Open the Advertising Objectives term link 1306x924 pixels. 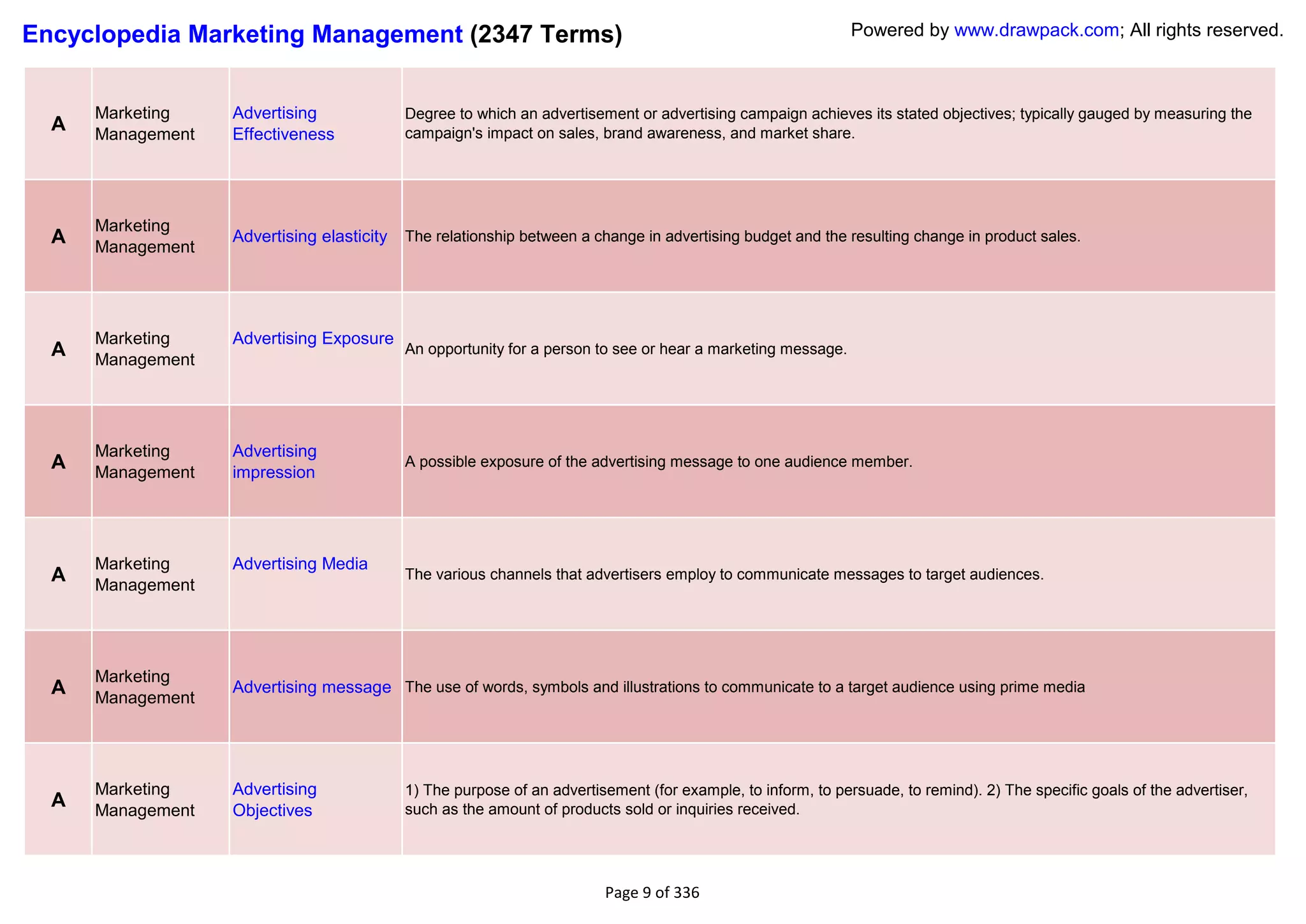(274, 800)
